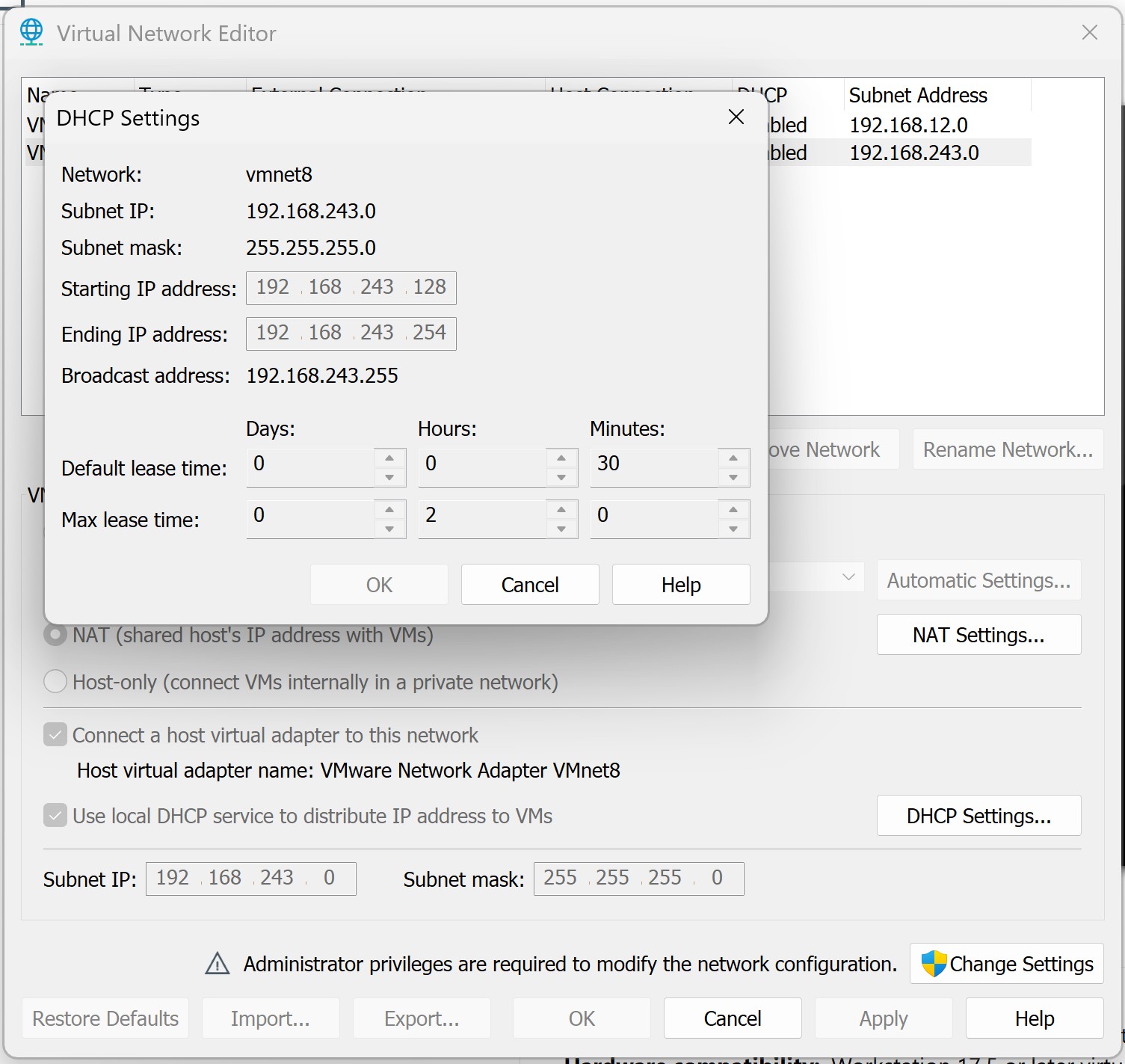Viewport: 1125px width, 1064px height.
Task: Open NAT Settings
Action: [978, 635]
